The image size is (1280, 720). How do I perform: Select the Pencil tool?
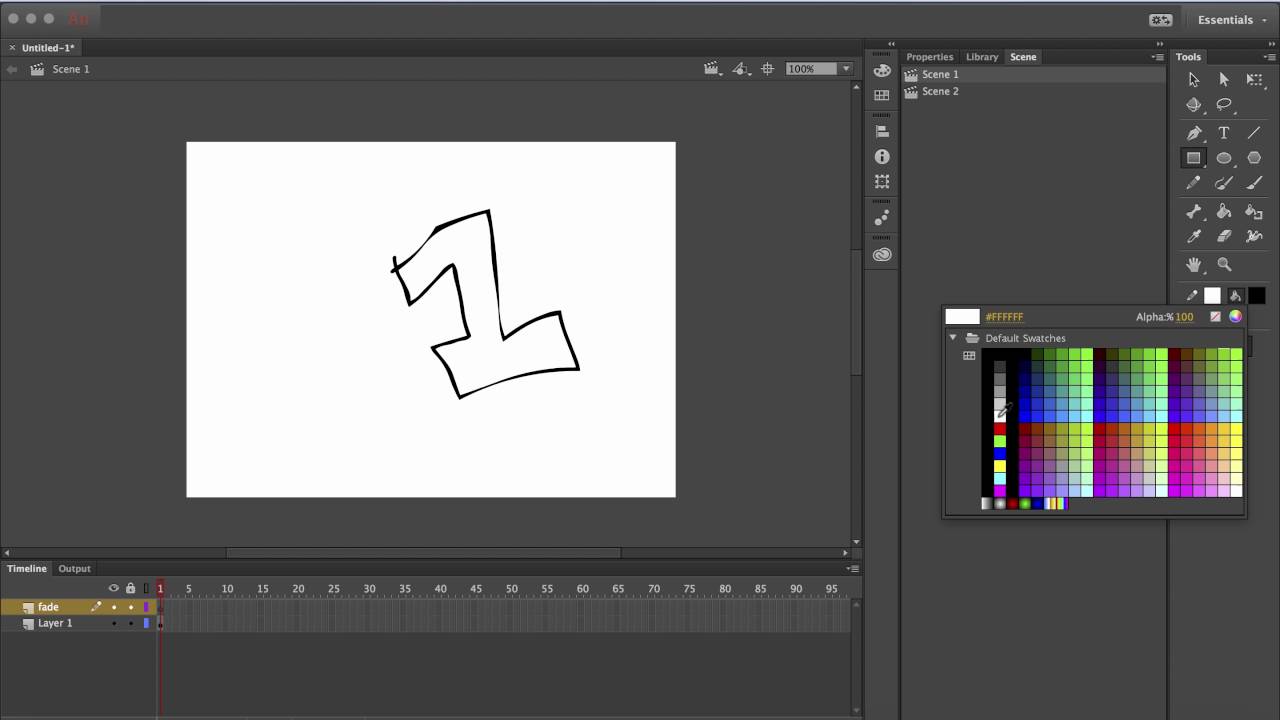tap(1194, 183)
